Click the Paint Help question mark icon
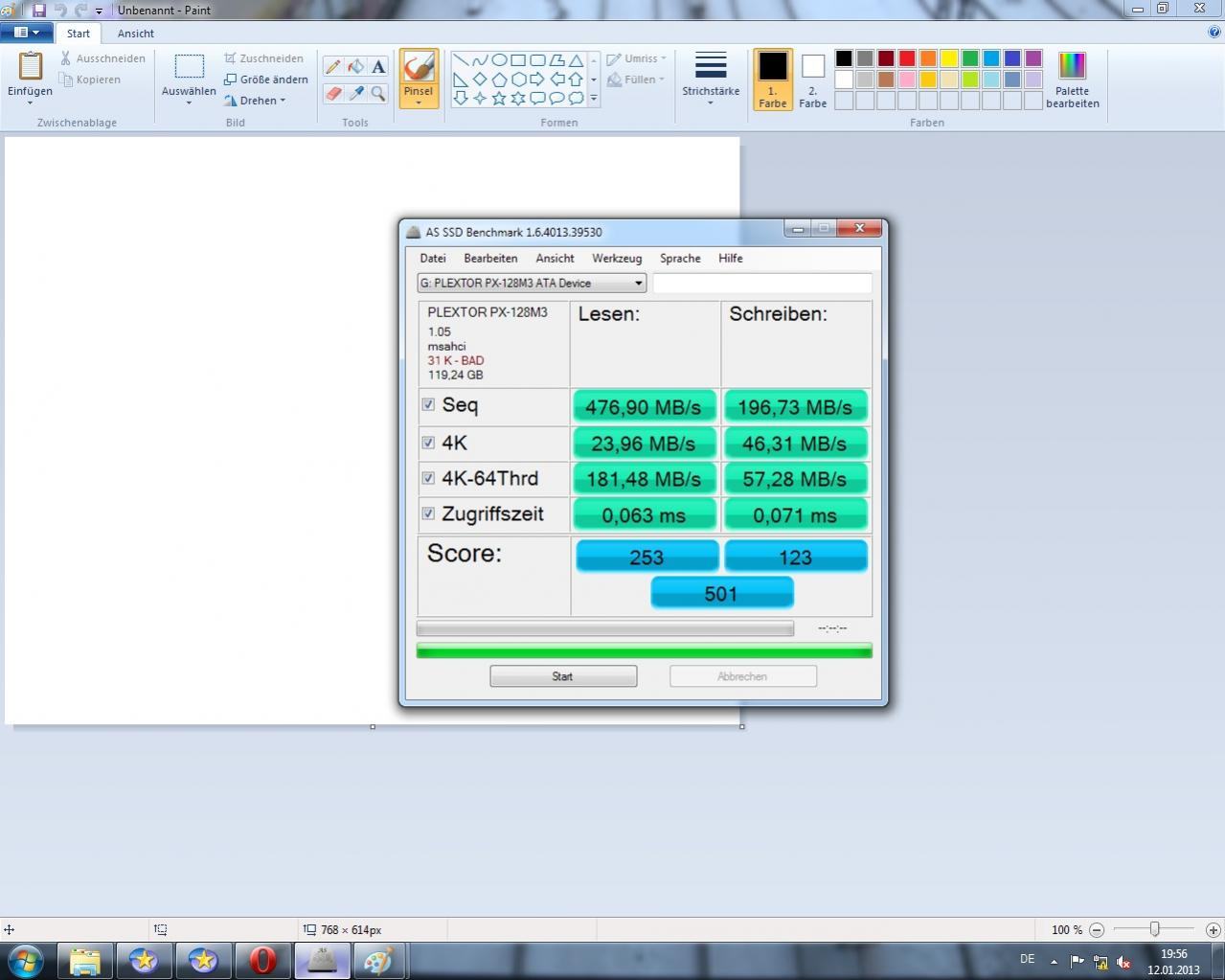1225x980 pixels. [x=1214, y=32]
